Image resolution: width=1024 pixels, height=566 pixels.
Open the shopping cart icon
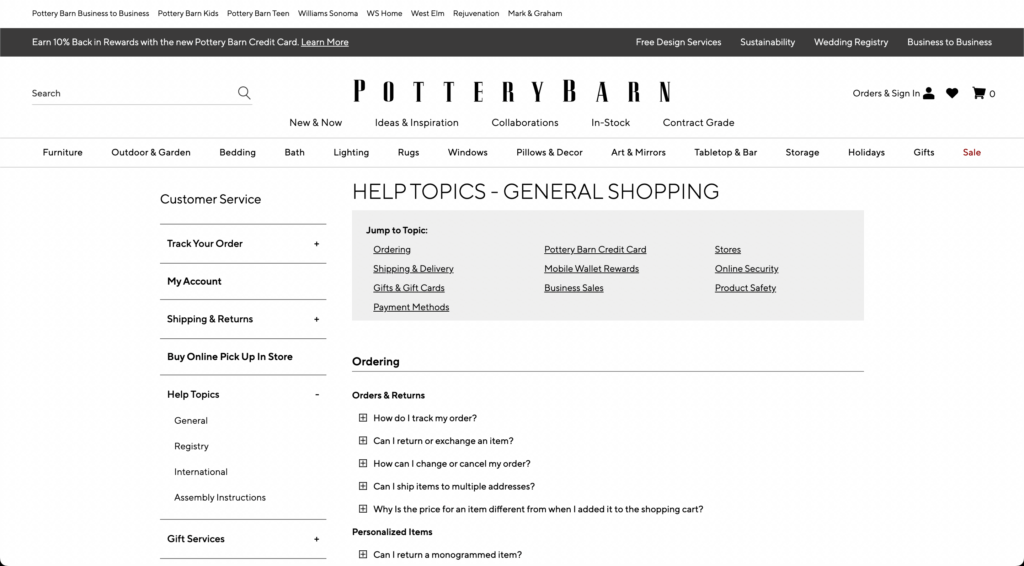[x=978, y=93]
